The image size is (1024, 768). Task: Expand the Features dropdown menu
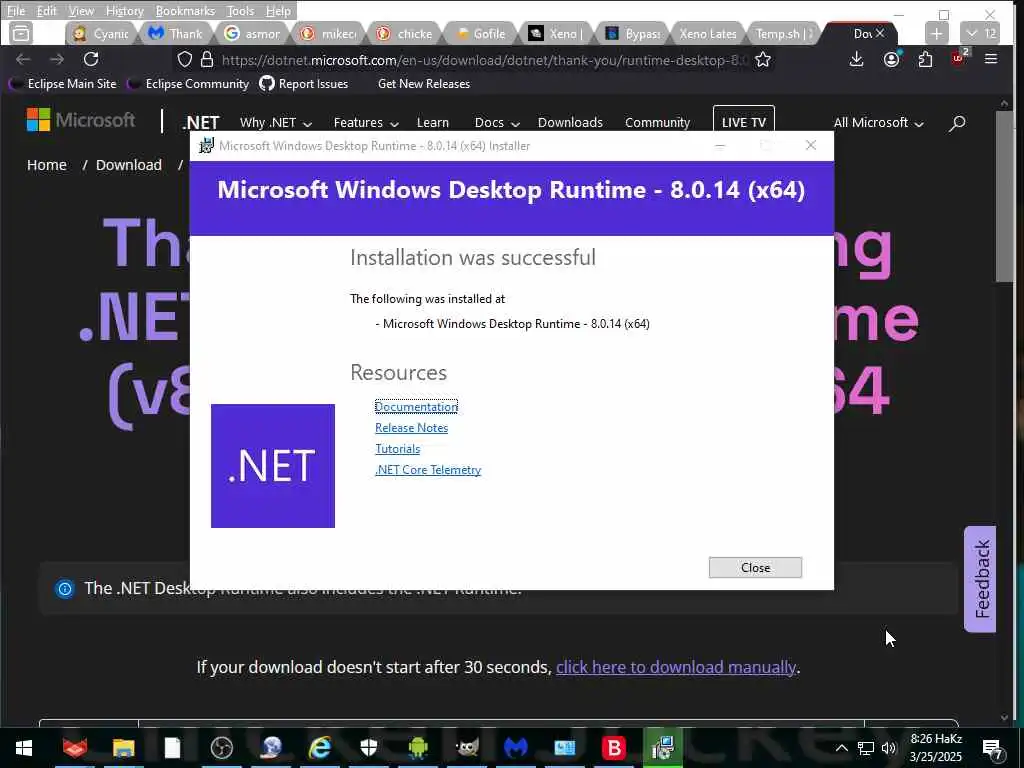tap(366, 123)
